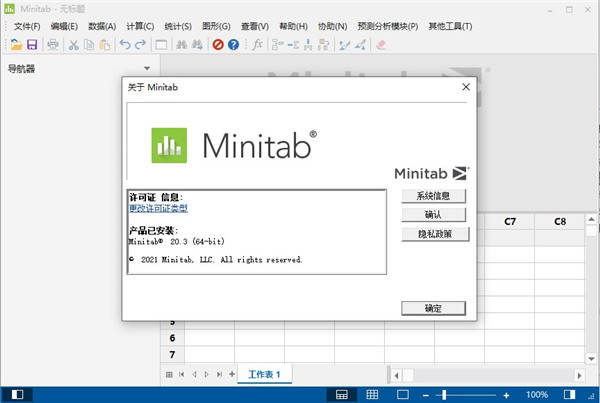Save the project with the floppy disk icon
This screenshot has height=403, width=600.
(x=32, y=45)
